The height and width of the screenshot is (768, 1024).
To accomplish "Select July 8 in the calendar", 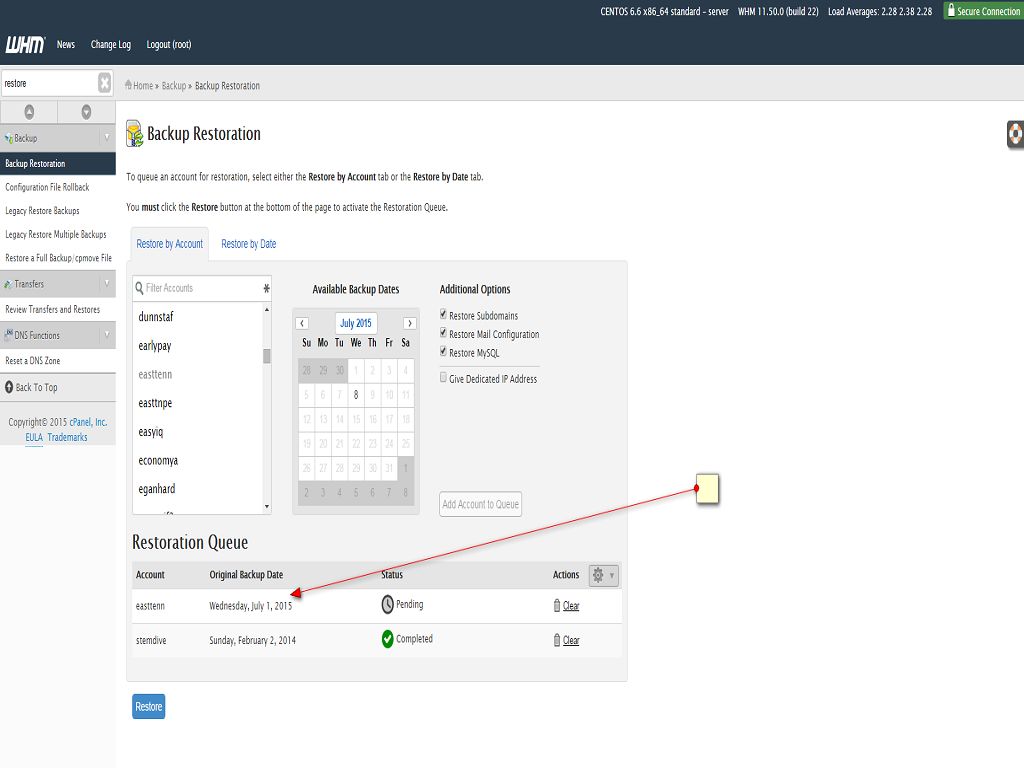I will (x=356, y=394).
